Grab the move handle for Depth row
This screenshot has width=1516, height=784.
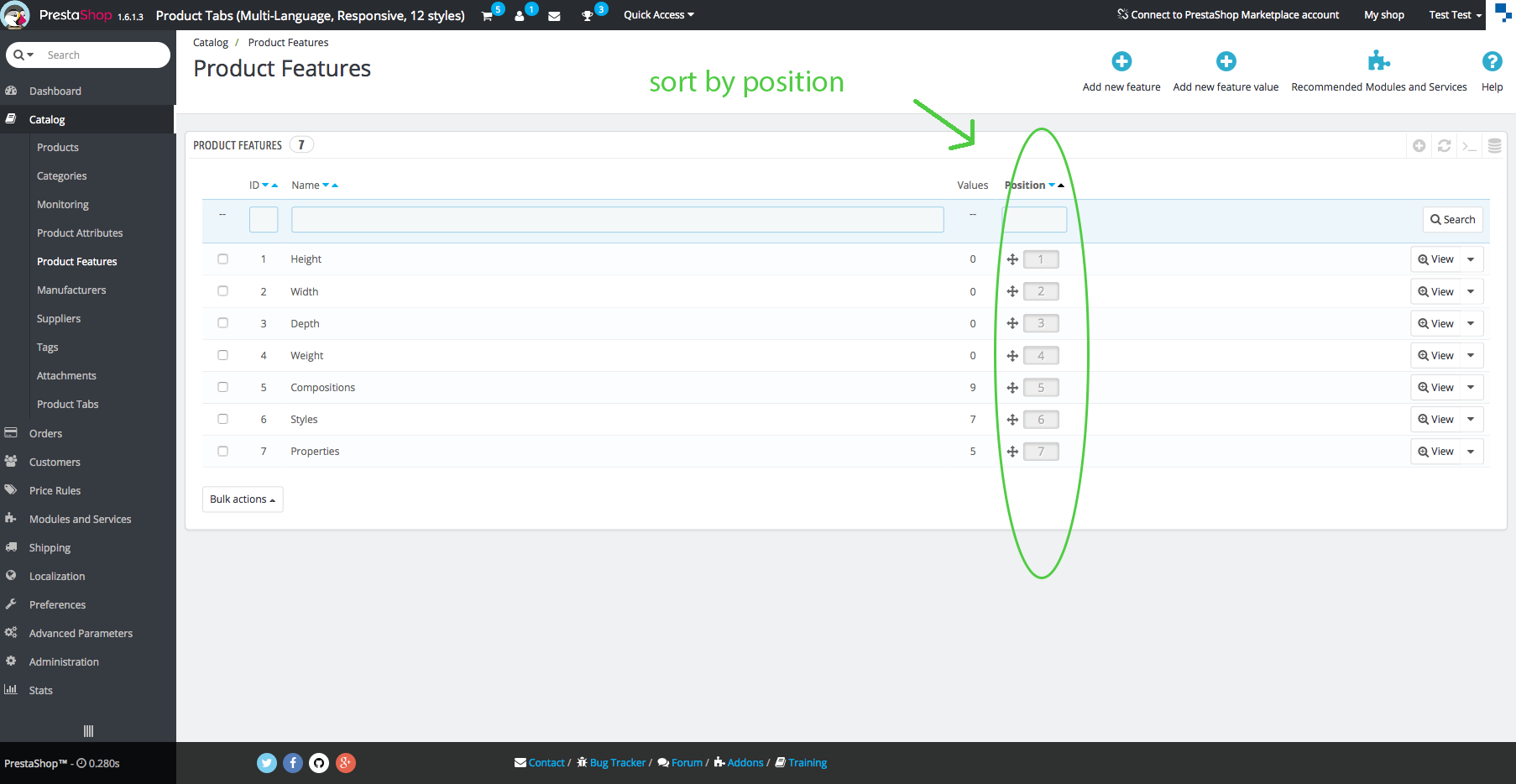pyautogui.click(x=1012, y=323)
